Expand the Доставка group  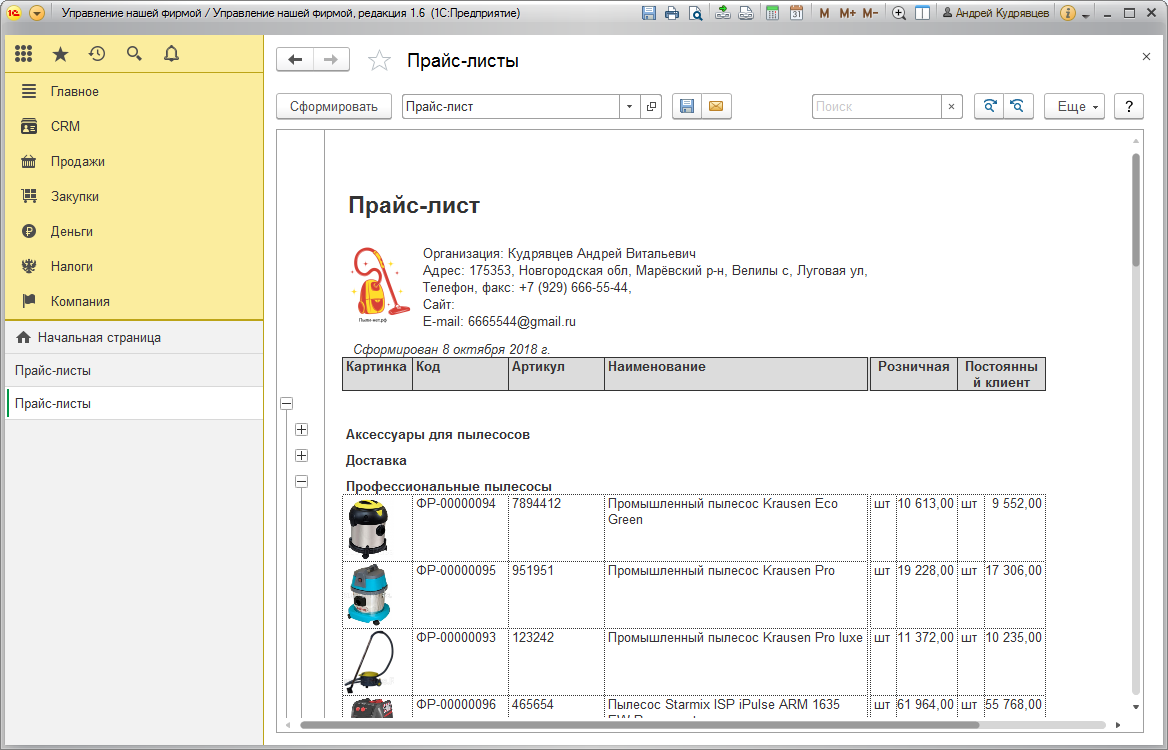click(301, 456)
